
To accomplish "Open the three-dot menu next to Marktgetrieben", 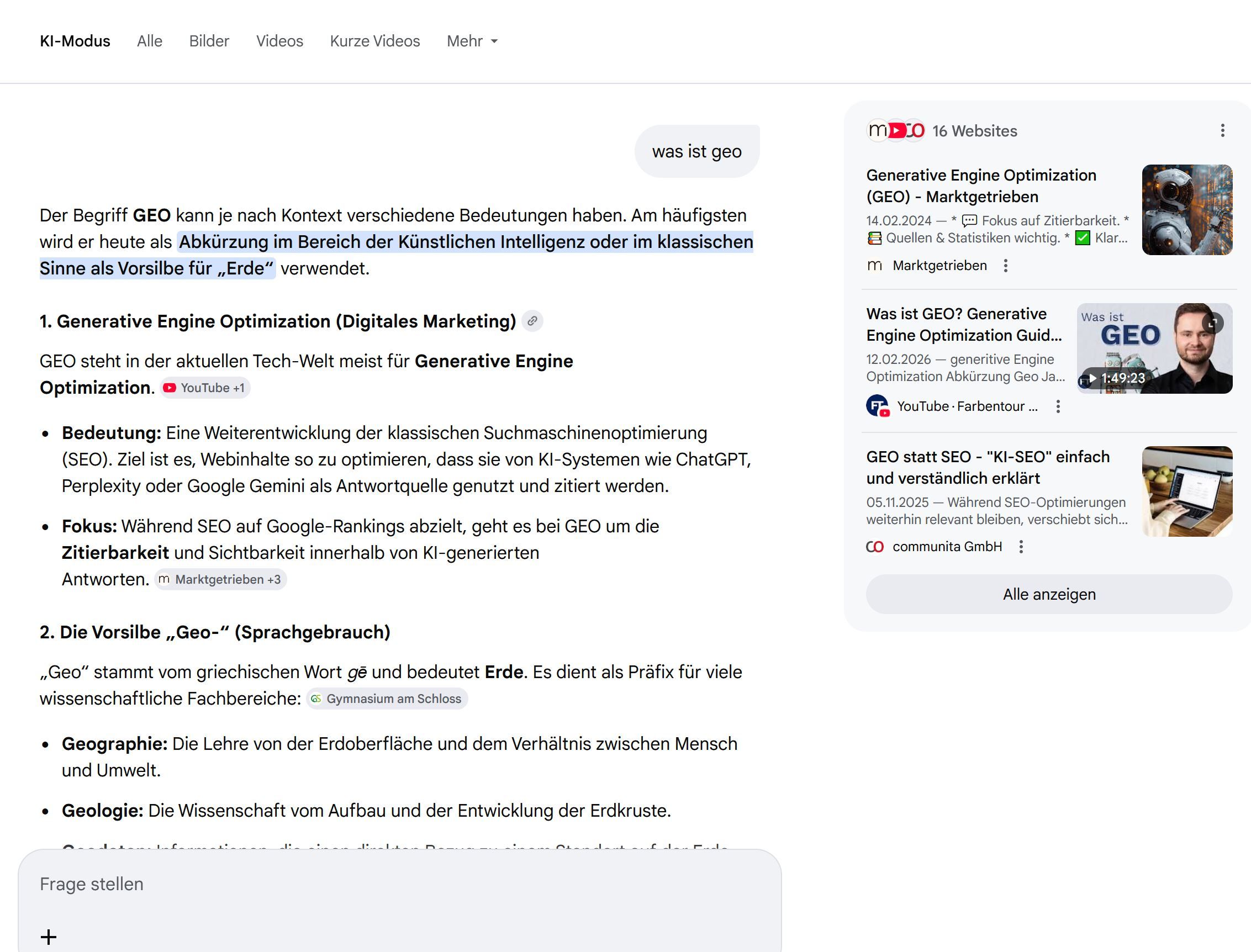I will pyautogui.click(x=1006, y=265).
